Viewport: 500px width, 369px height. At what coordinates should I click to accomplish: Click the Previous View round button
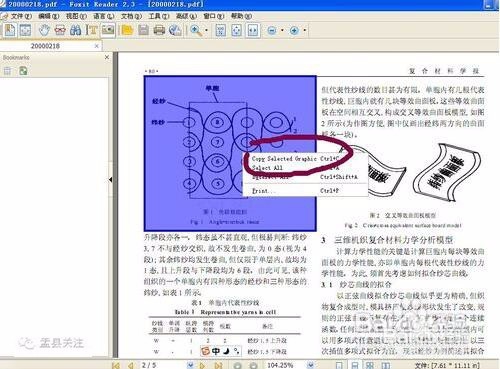[x=237, y=365]
